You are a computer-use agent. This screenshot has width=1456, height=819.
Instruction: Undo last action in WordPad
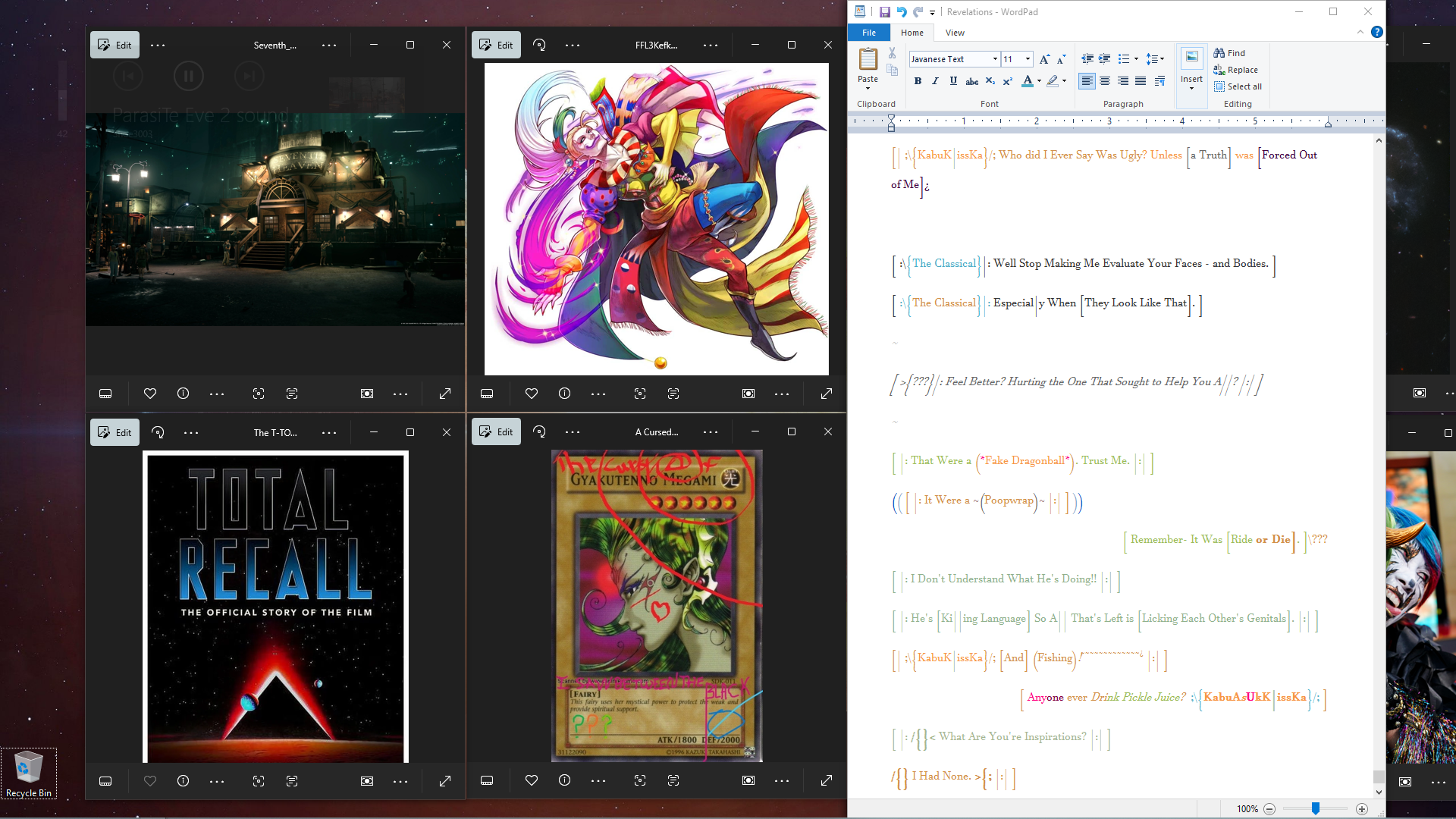point(902,12)
